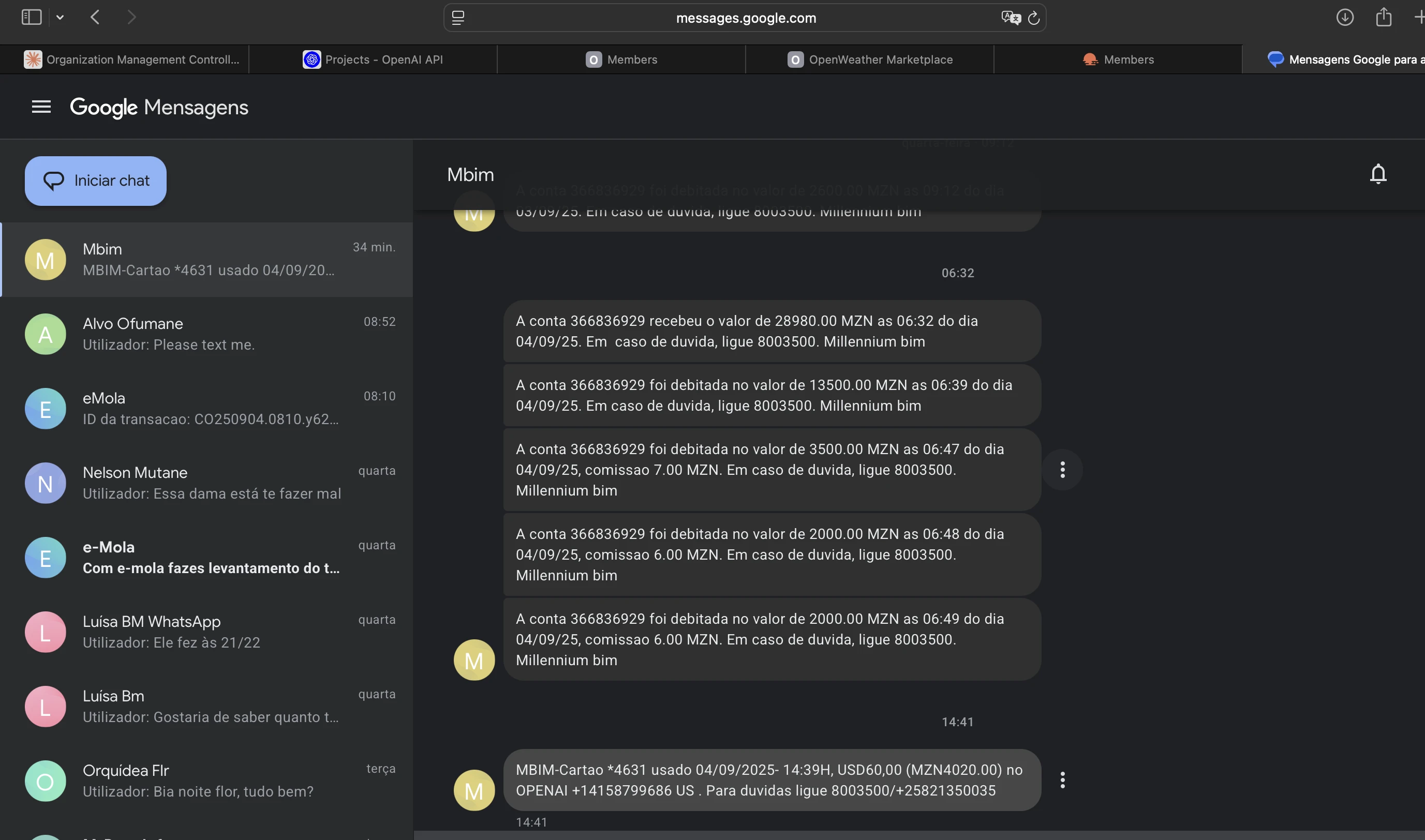The image size is (1425, 840).
Task: Click the Safari share icon
Action: [x=1383, y=18]
